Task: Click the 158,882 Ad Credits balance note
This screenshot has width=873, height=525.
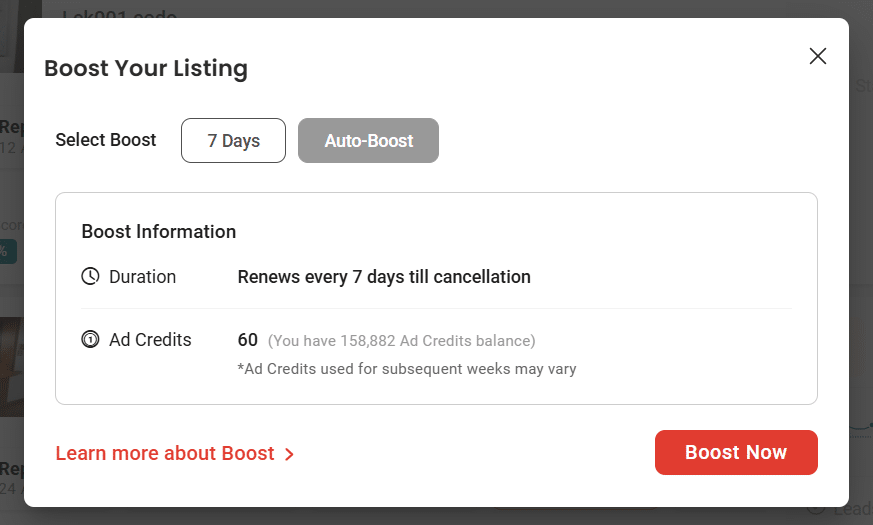Action: (402, 341)
